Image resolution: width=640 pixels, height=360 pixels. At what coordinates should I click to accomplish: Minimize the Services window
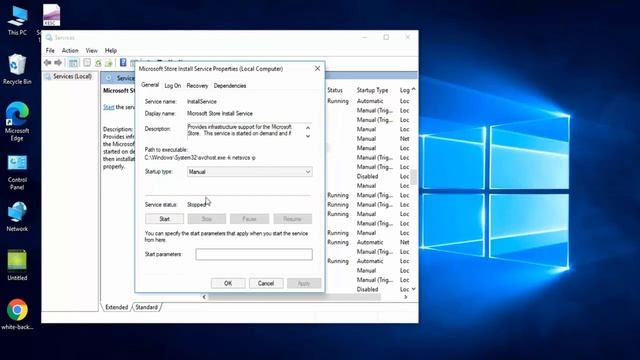pos(365,37)
